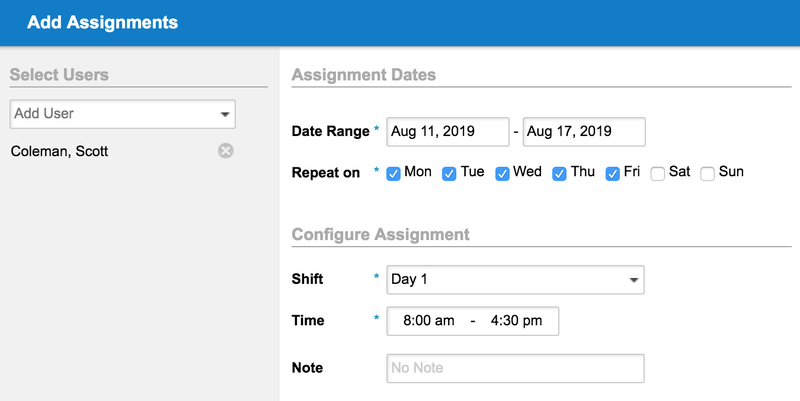This screenshot has height=401, width=800.
Task: Disable the Thu repeat checkbox
Action: tap(559, 174)
